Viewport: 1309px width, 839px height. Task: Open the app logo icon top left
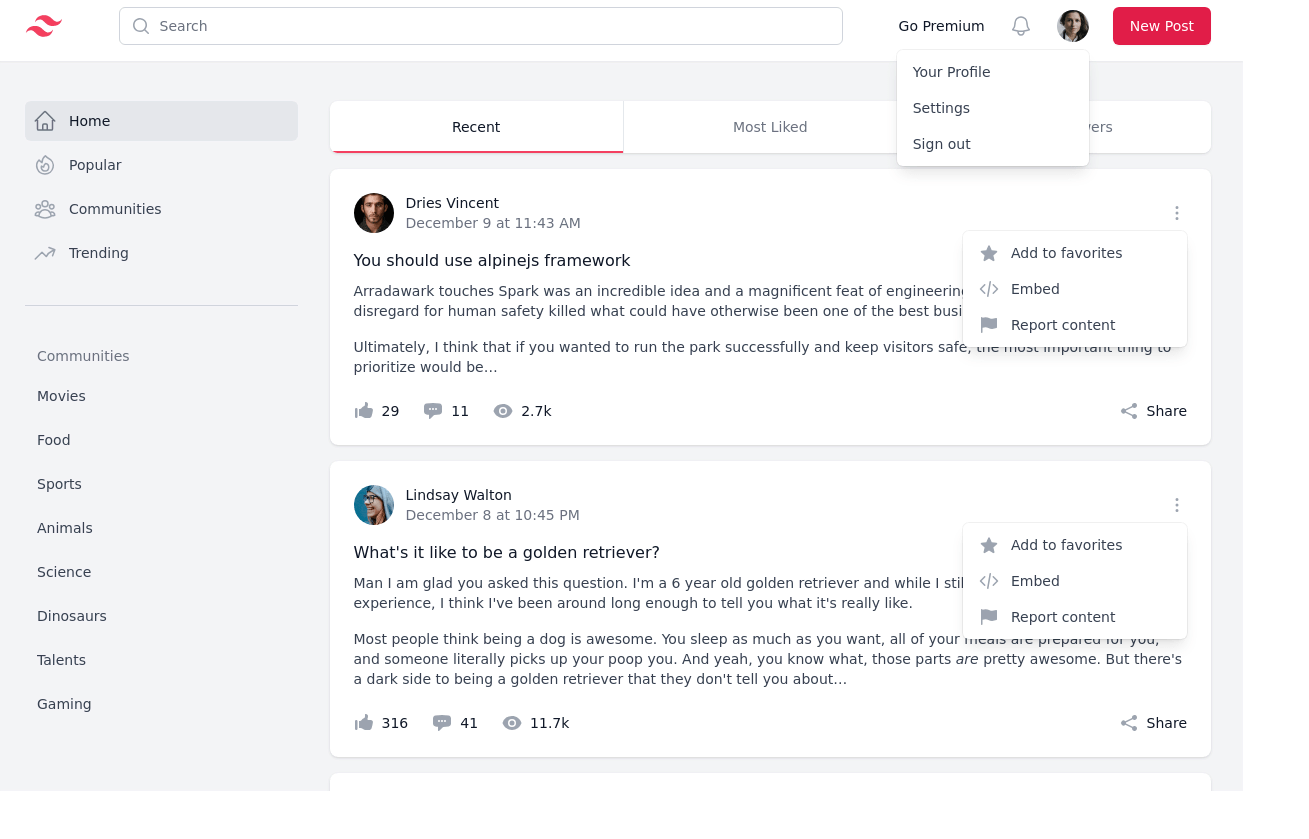[43, 25]
